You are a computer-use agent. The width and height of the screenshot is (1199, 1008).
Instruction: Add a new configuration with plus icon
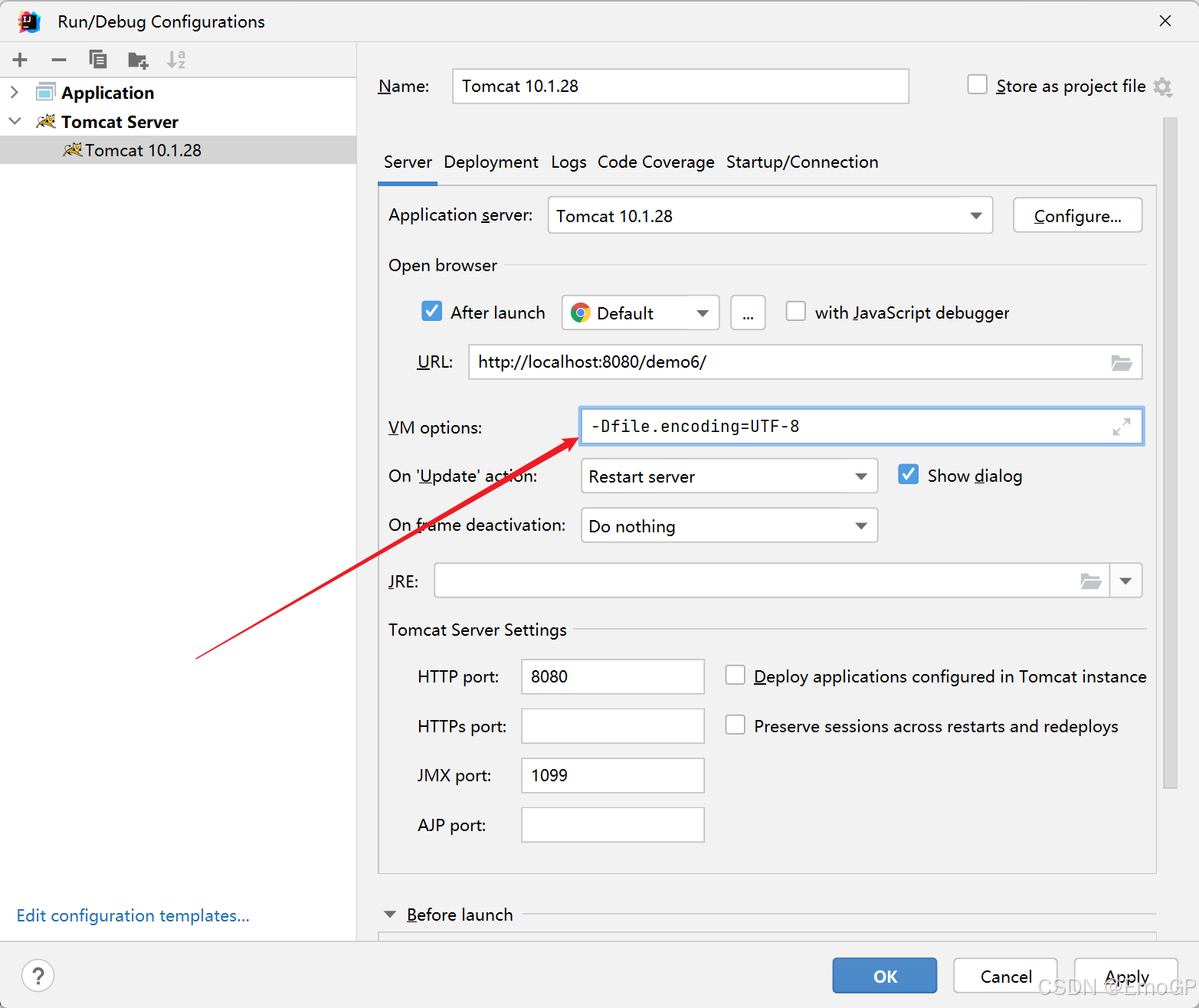[x=20, y=60]
